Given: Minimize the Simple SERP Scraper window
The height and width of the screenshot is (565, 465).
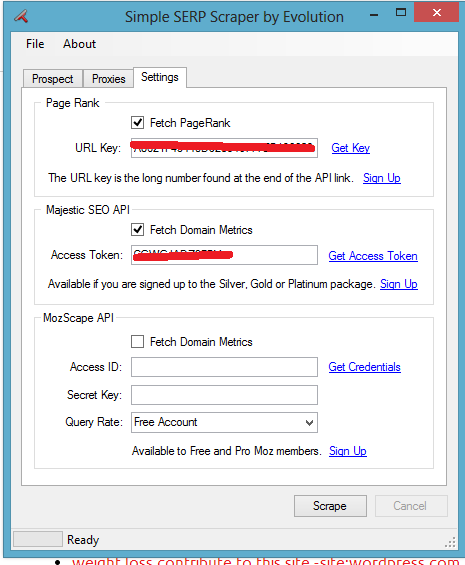Looking at the screenshot, I should (374, 15).
